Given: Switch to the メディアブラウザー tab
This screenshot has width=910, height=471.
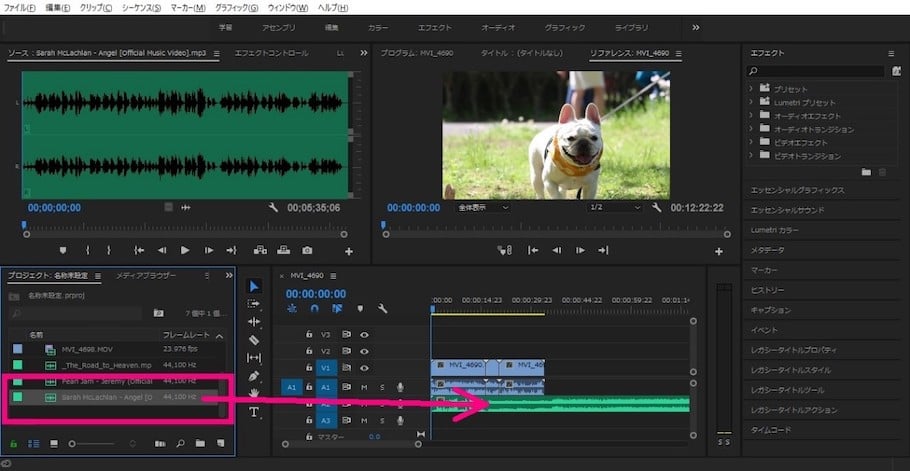Looking at the screenshot, I should [x=146, y=275].
